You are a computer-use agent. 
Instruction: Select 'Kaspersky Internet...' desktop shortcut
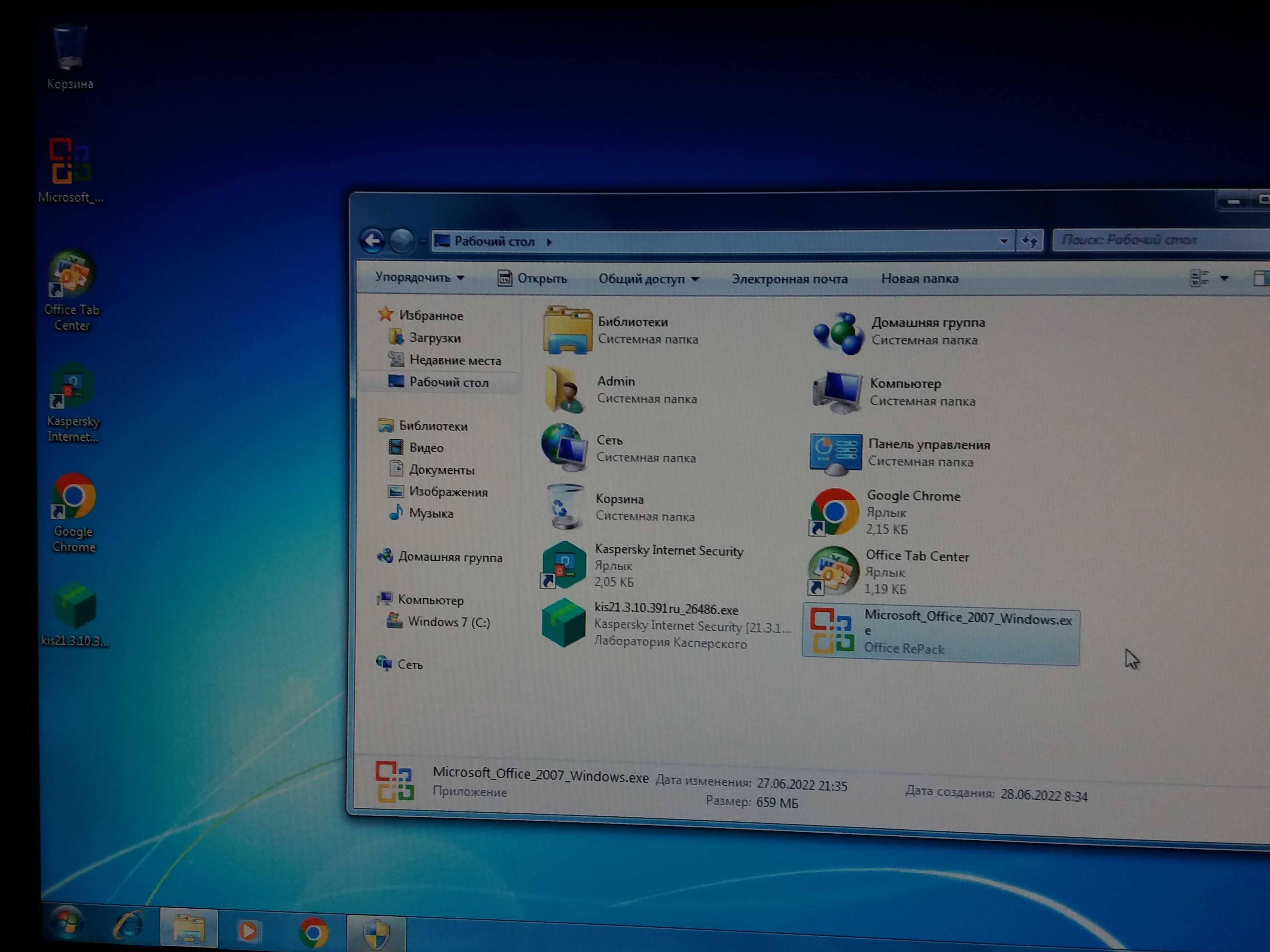72,403
